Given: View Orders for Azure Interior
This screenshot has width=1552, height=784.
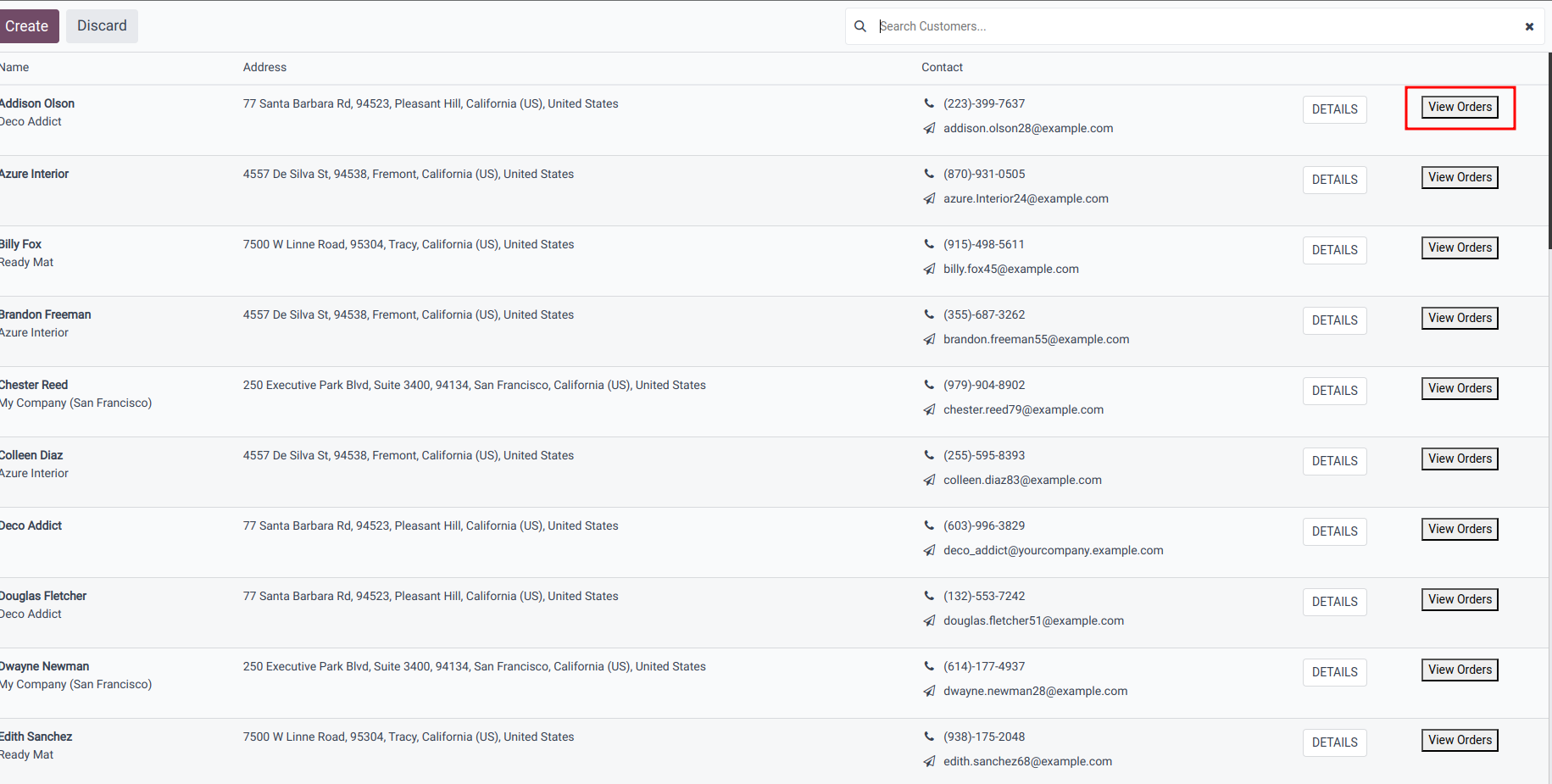Looking at the screenshot, I should 1459,177.
